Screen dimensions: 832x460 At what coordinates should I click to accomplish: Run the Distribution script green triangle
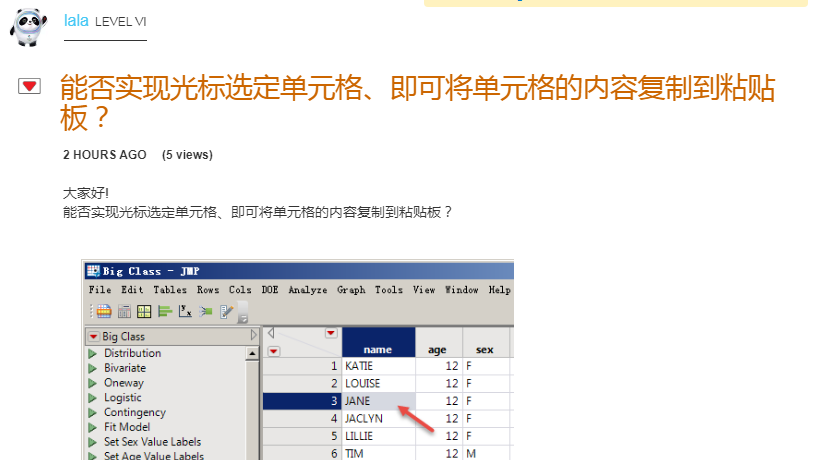point(93,353)
